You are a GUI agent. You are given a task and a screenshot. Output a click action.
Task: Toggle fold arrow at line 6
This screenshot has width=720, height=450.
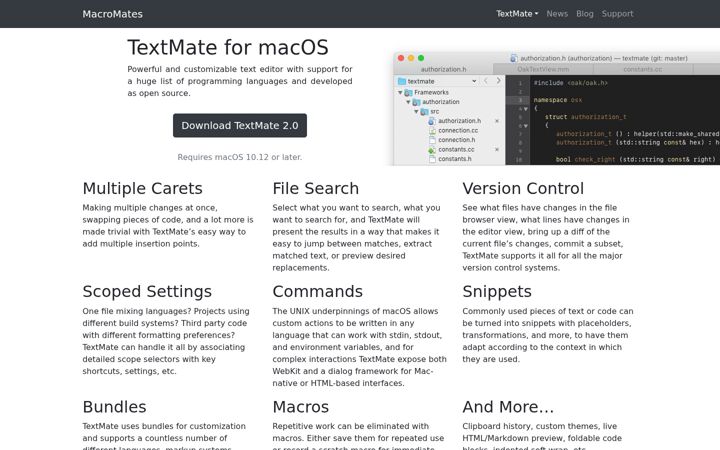(526, 125)
